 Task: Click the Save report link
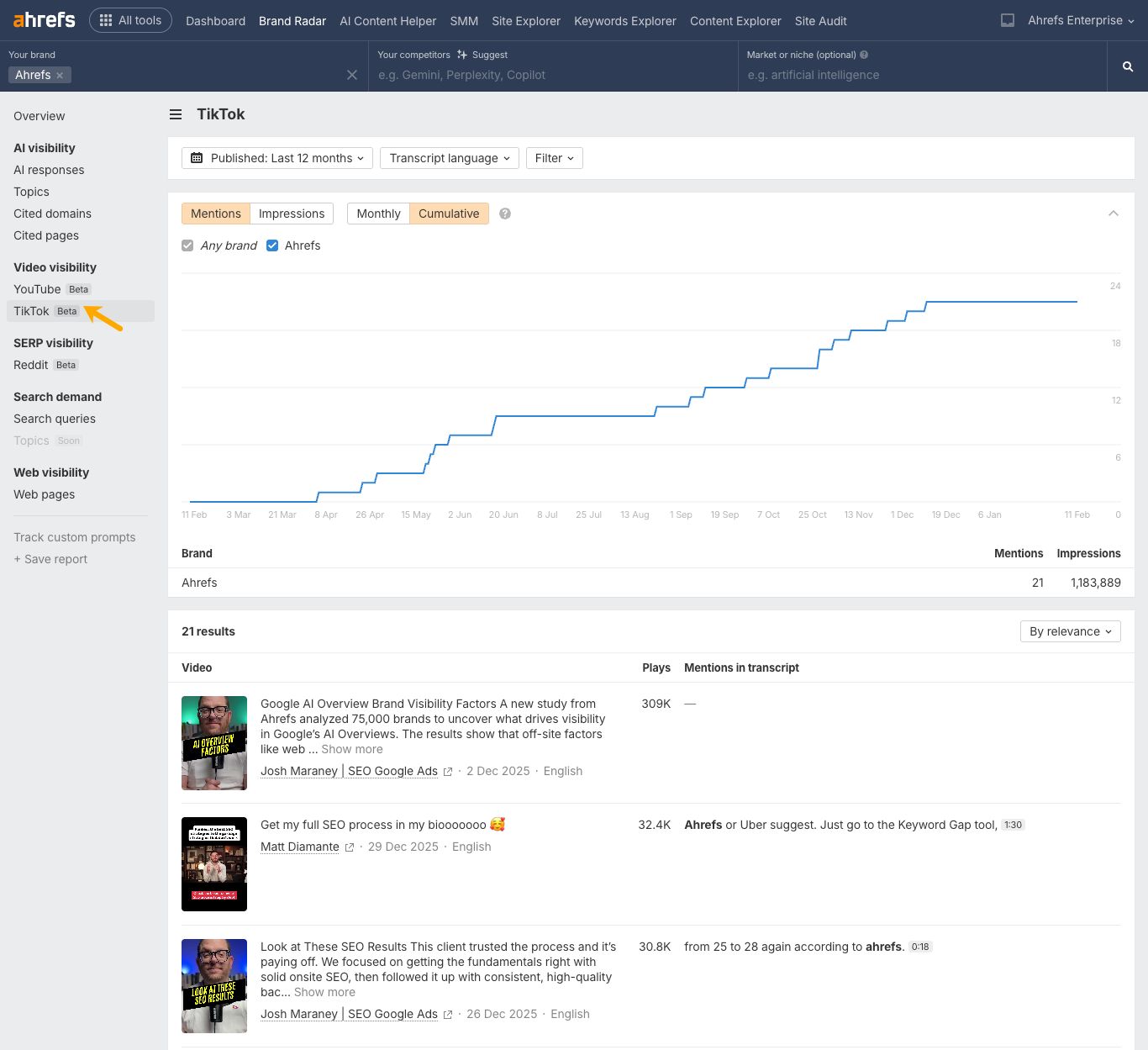(50, 559)
